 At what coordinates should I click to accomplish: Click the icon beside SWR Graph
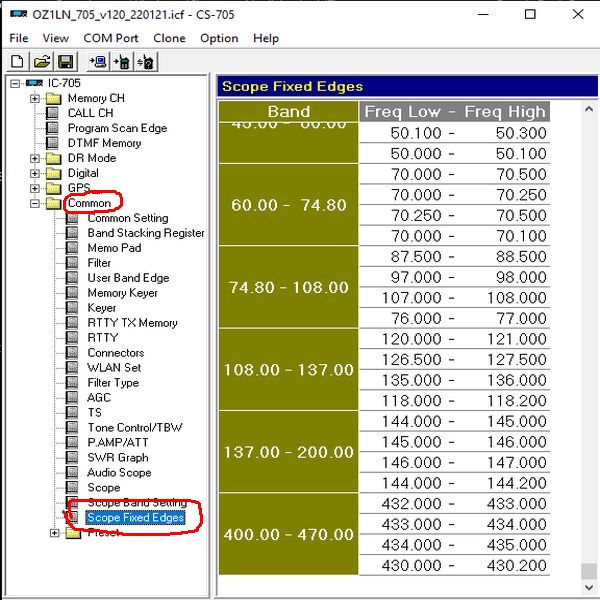(x=72, y=457)
